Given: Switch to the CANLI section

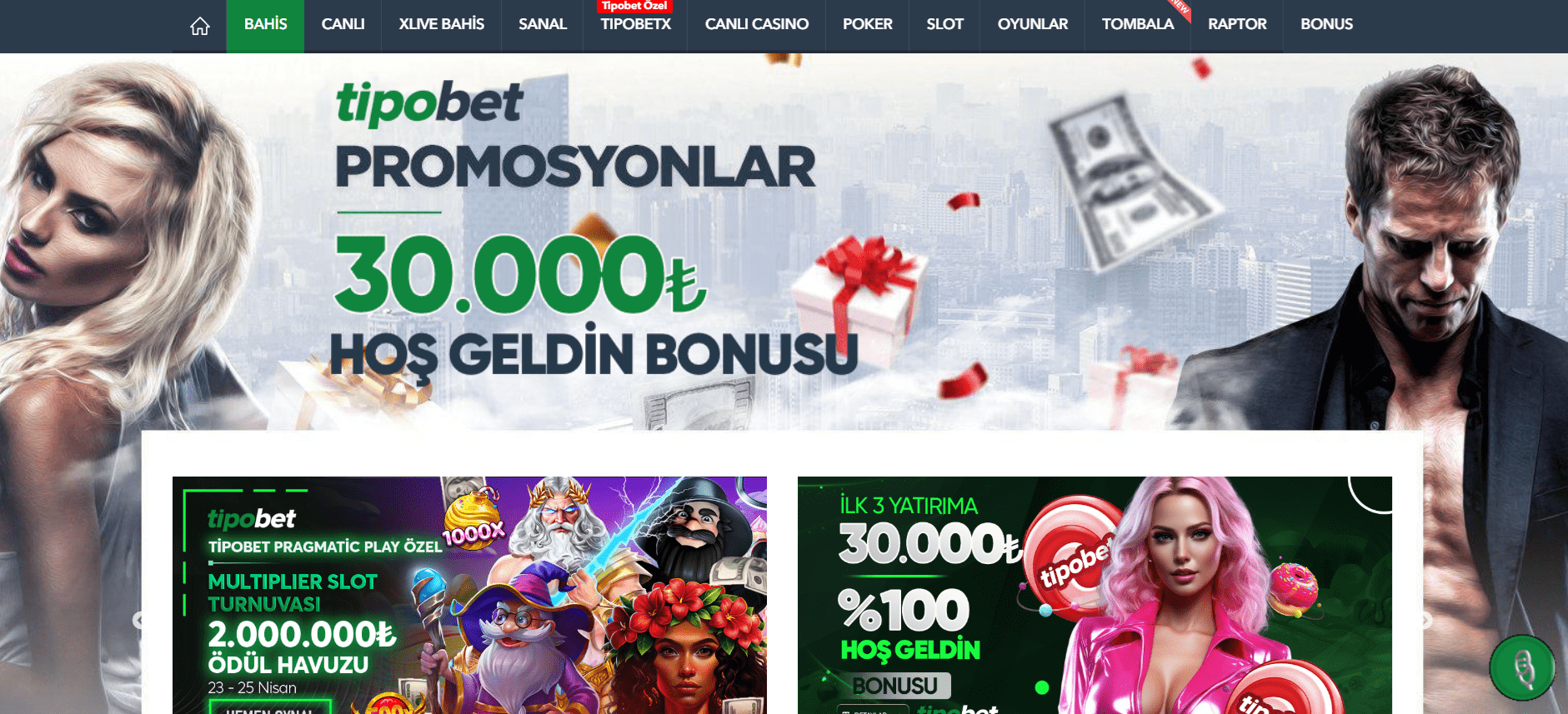Looking at the screenshot, I should click(x=343, y=26).
